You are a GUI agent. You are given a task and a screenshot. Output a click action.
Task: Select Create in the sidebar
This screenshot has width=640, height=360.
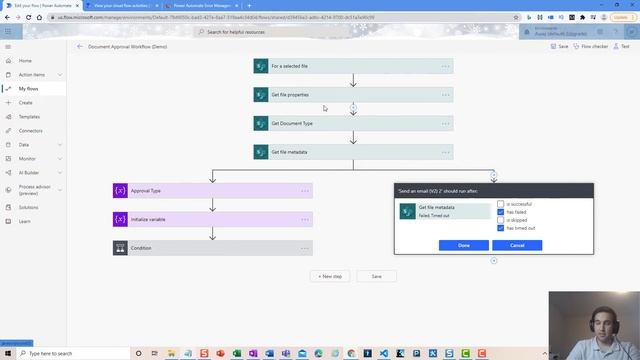25,103
